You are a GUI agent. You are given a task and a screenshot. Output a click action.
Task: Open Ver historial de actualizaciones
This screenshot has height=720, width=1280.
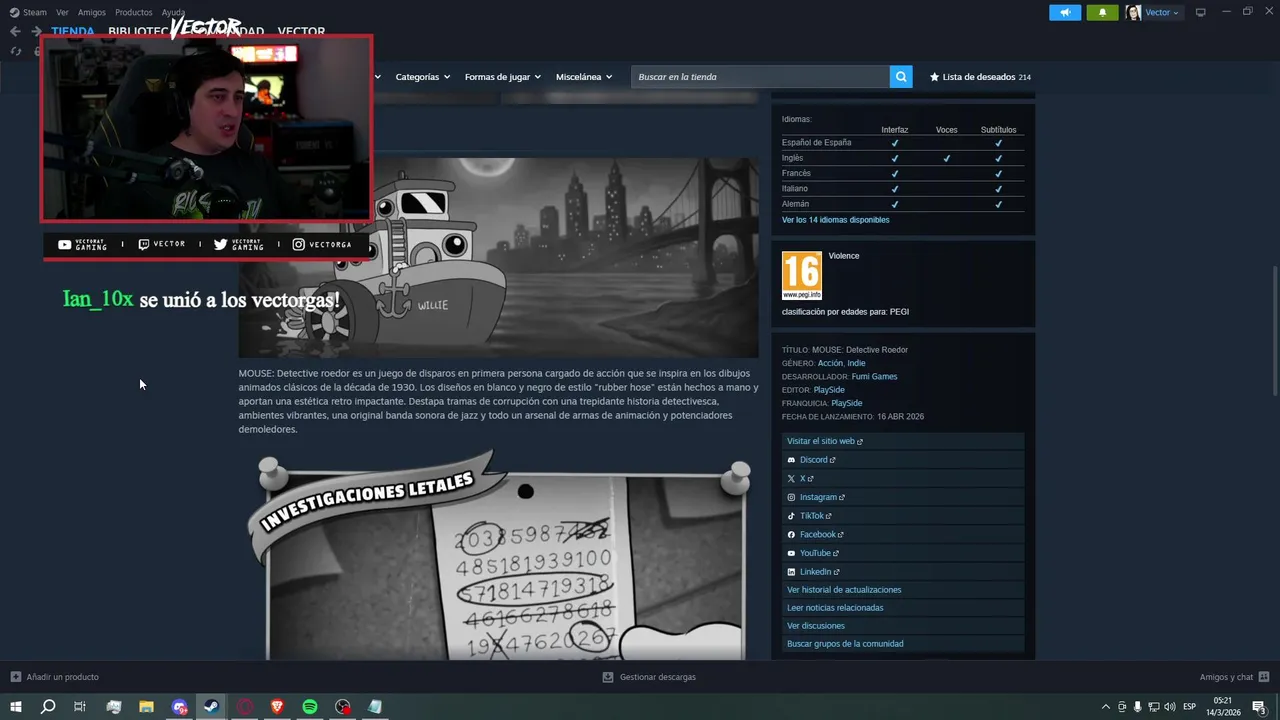coord(844,590)
